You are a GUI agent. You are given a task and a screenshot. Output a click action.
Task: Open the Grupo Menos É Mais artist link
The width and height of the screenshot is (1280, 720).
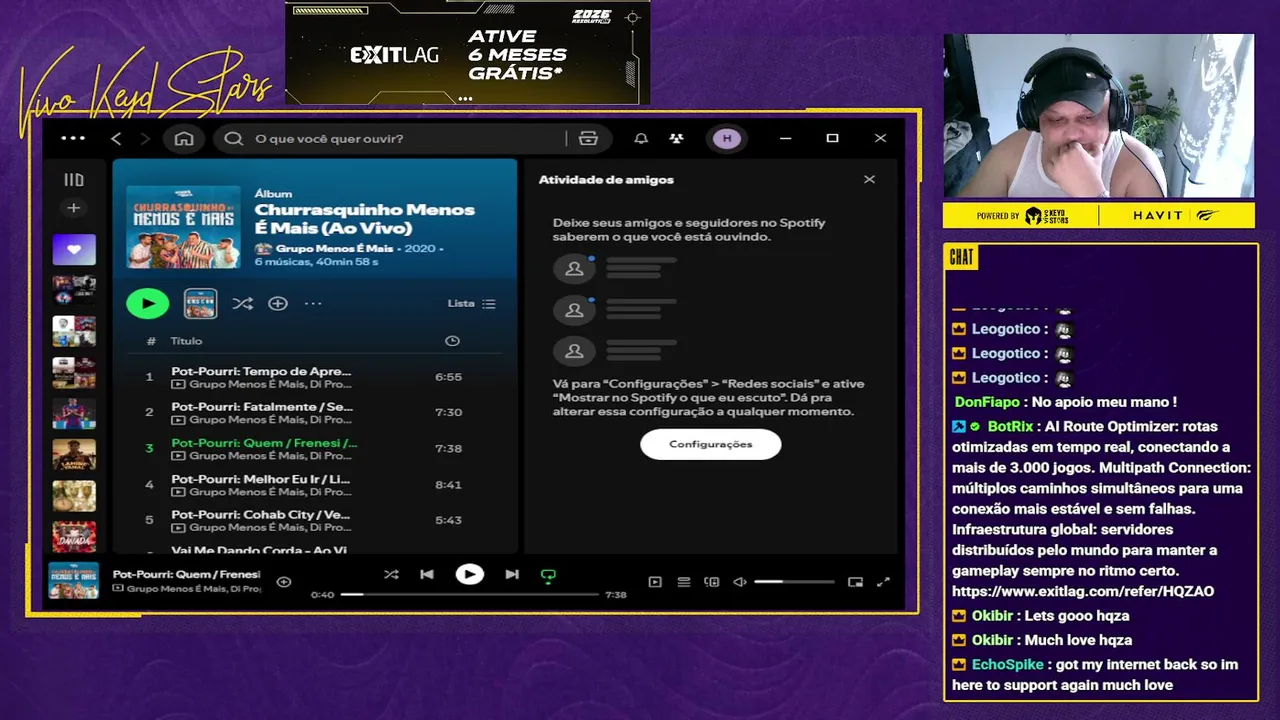pyautogui.click(x=336, y=248)
